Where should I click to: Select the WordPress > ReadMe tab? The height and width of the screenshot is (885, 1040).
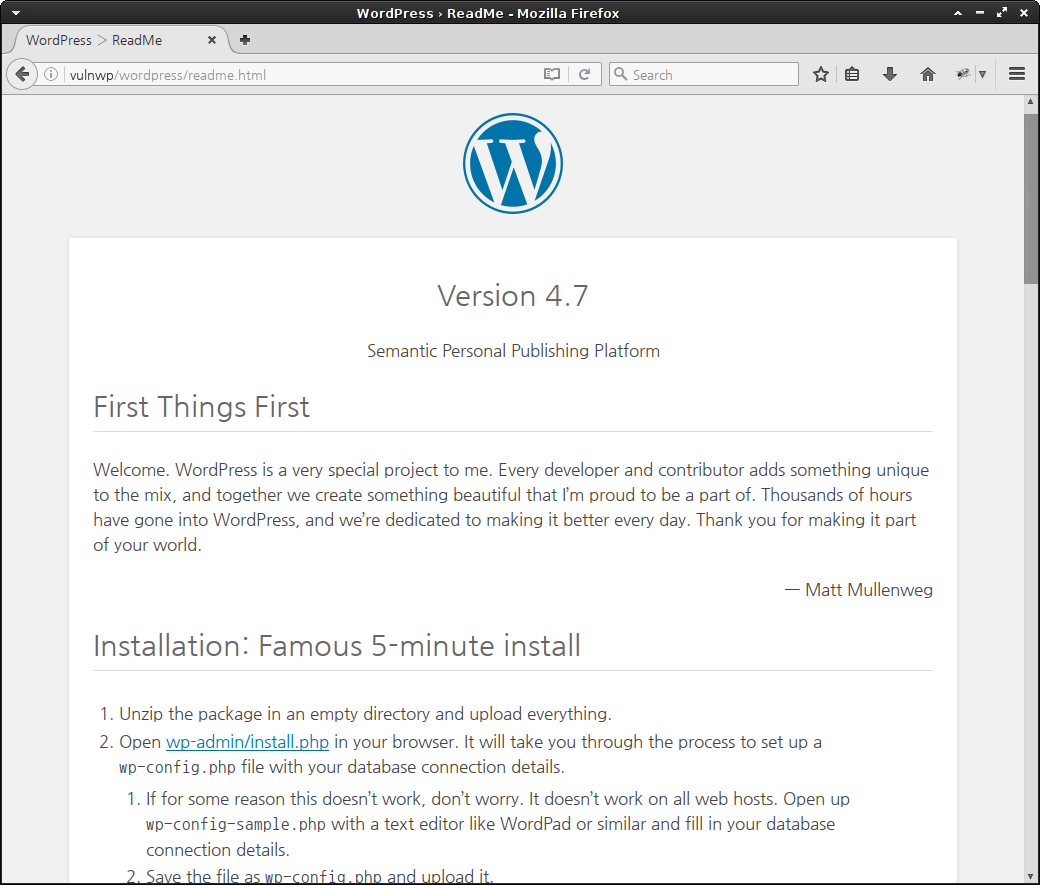[x=119, y=40]
